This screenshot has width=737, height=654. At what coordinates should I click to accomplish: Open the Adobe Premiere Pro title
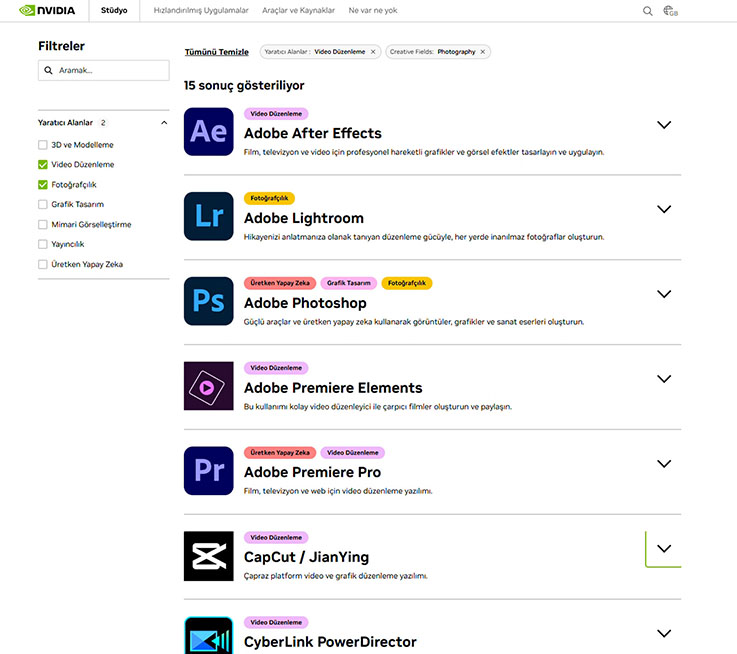click(x=313, y=472)
